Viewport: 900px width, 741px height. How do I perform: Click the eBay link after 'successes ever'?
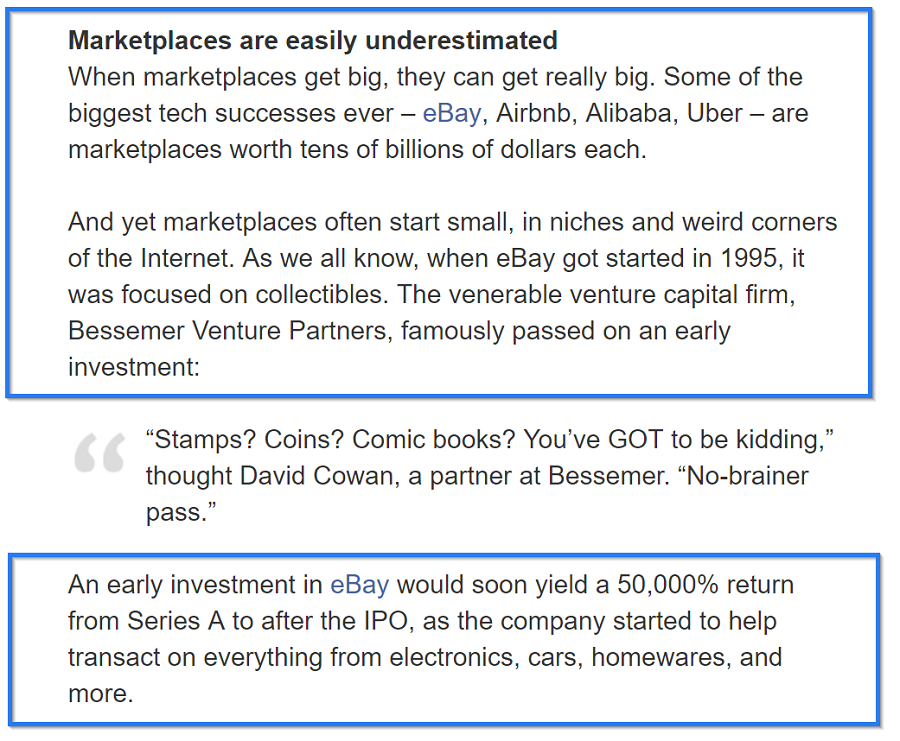[x=451, y=113]
